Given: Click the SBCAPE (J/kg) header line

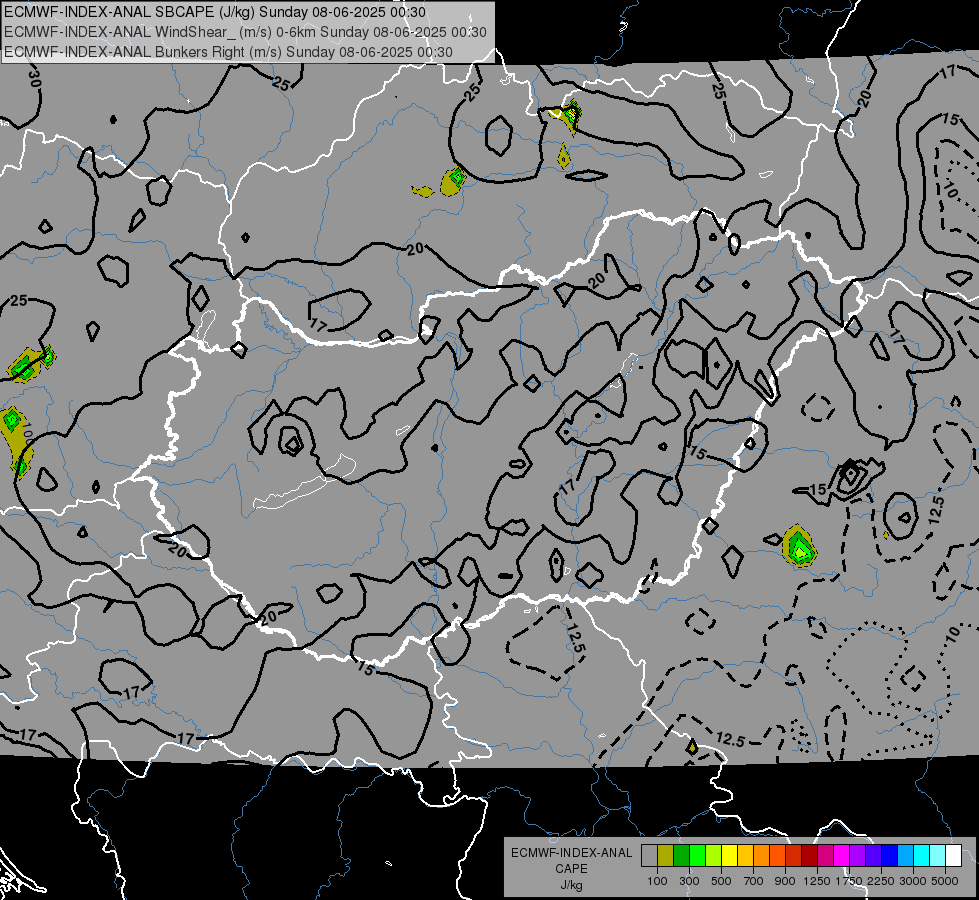Looking at the screenshot, I should (x=215, y=12).
